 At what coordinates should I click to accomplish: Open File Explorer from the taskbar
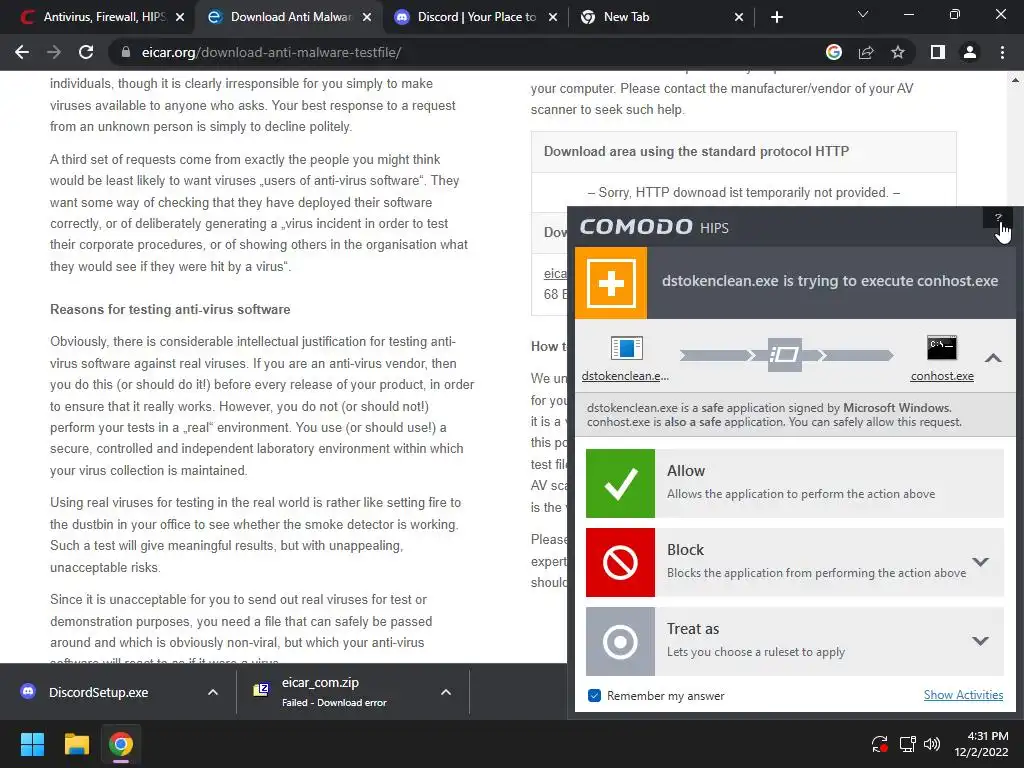[76, 744]
